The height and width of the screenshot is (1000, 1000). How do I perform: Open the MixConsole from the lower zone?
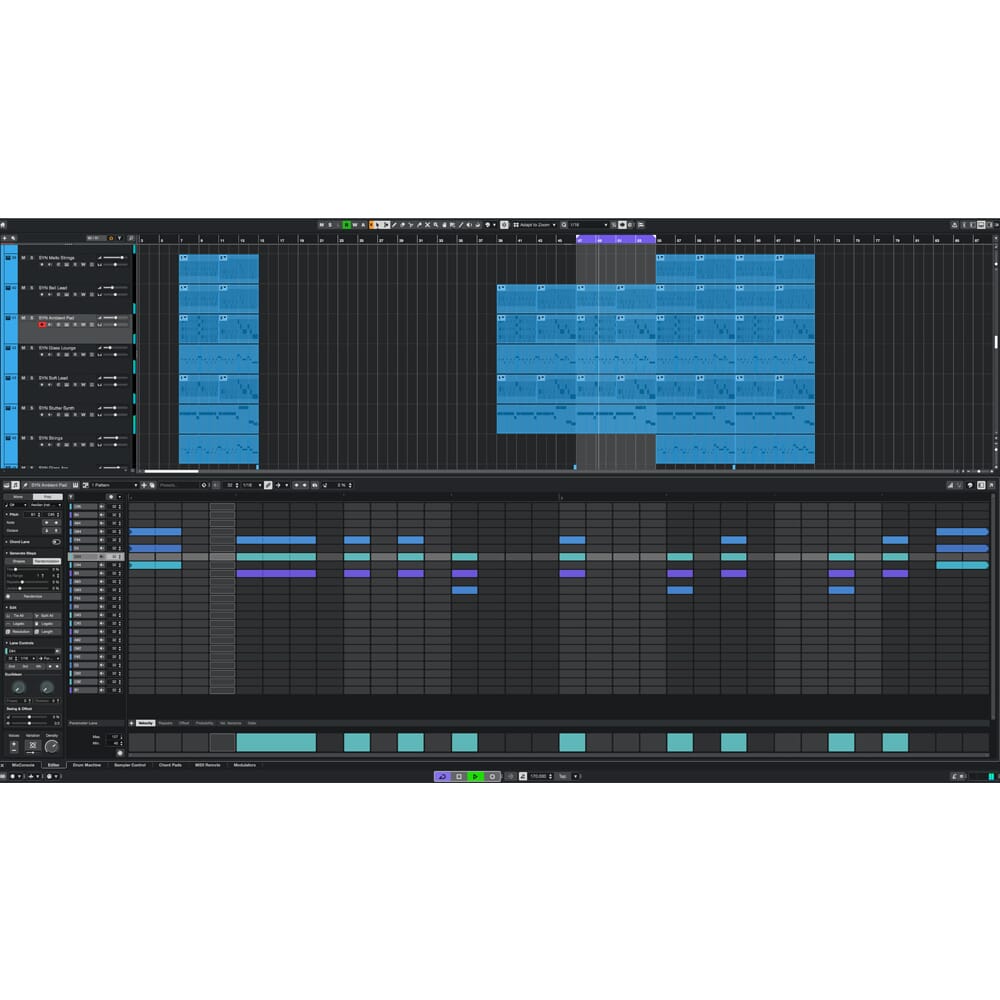click(20, 764)
